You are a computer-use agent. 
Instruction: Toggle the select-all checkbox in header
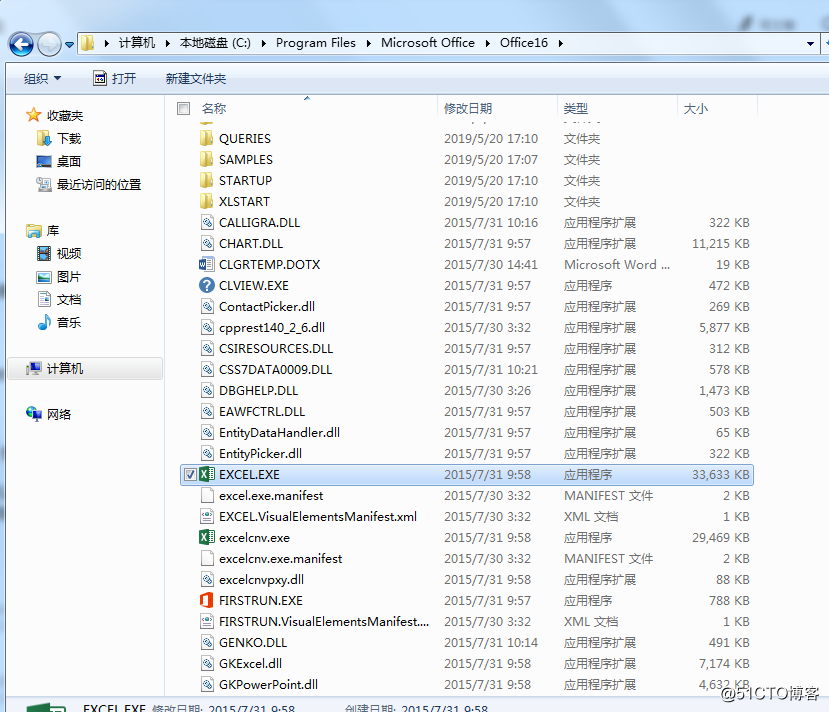[x=183, y=108]
